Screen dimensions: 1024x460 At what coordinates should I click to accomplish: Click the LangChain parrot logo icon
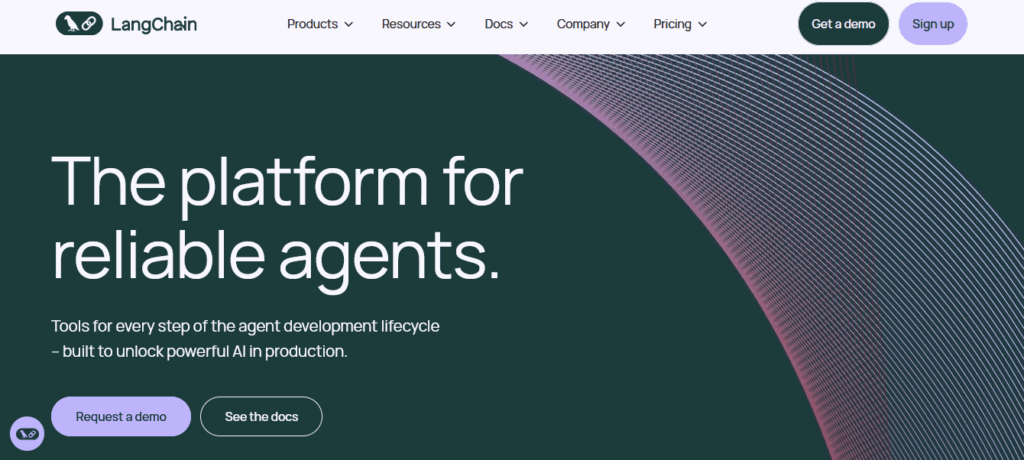coord(78,24)
